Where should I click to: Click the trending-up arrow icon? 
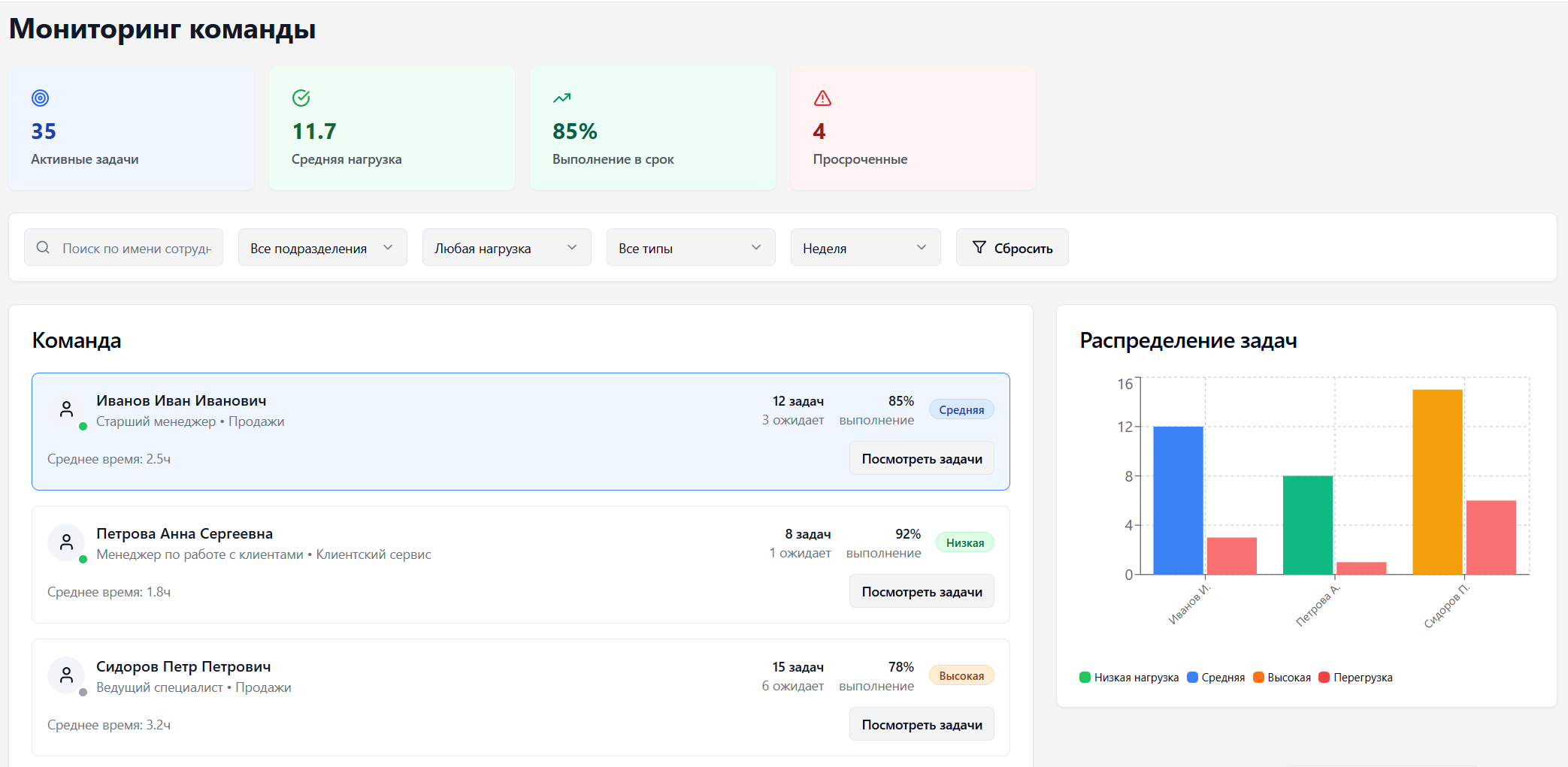[x=562, y=98]
